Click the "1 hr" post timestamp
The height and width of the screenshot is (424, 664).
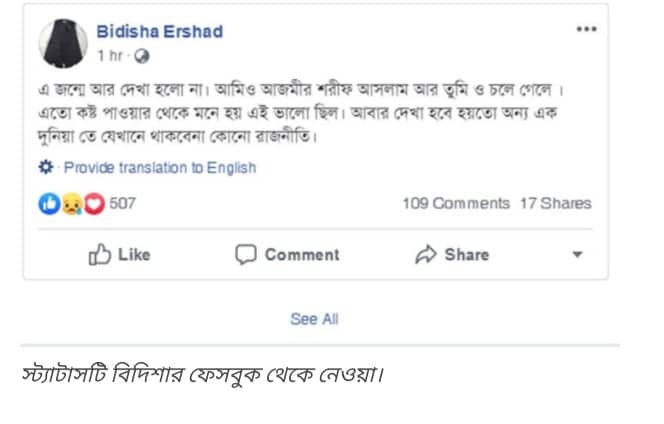pos(111,56)
